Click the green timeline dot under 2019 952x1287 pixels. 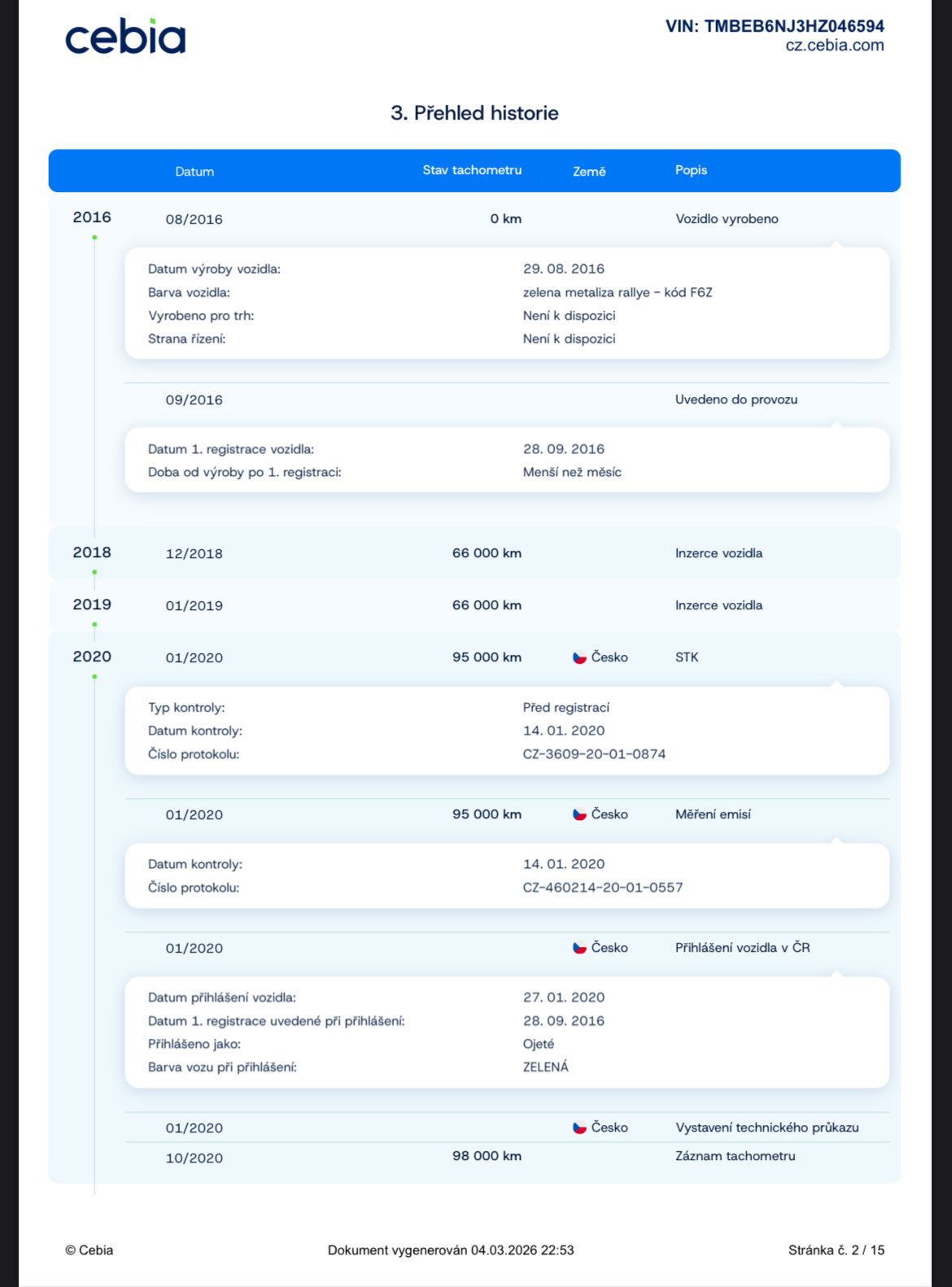94,625
